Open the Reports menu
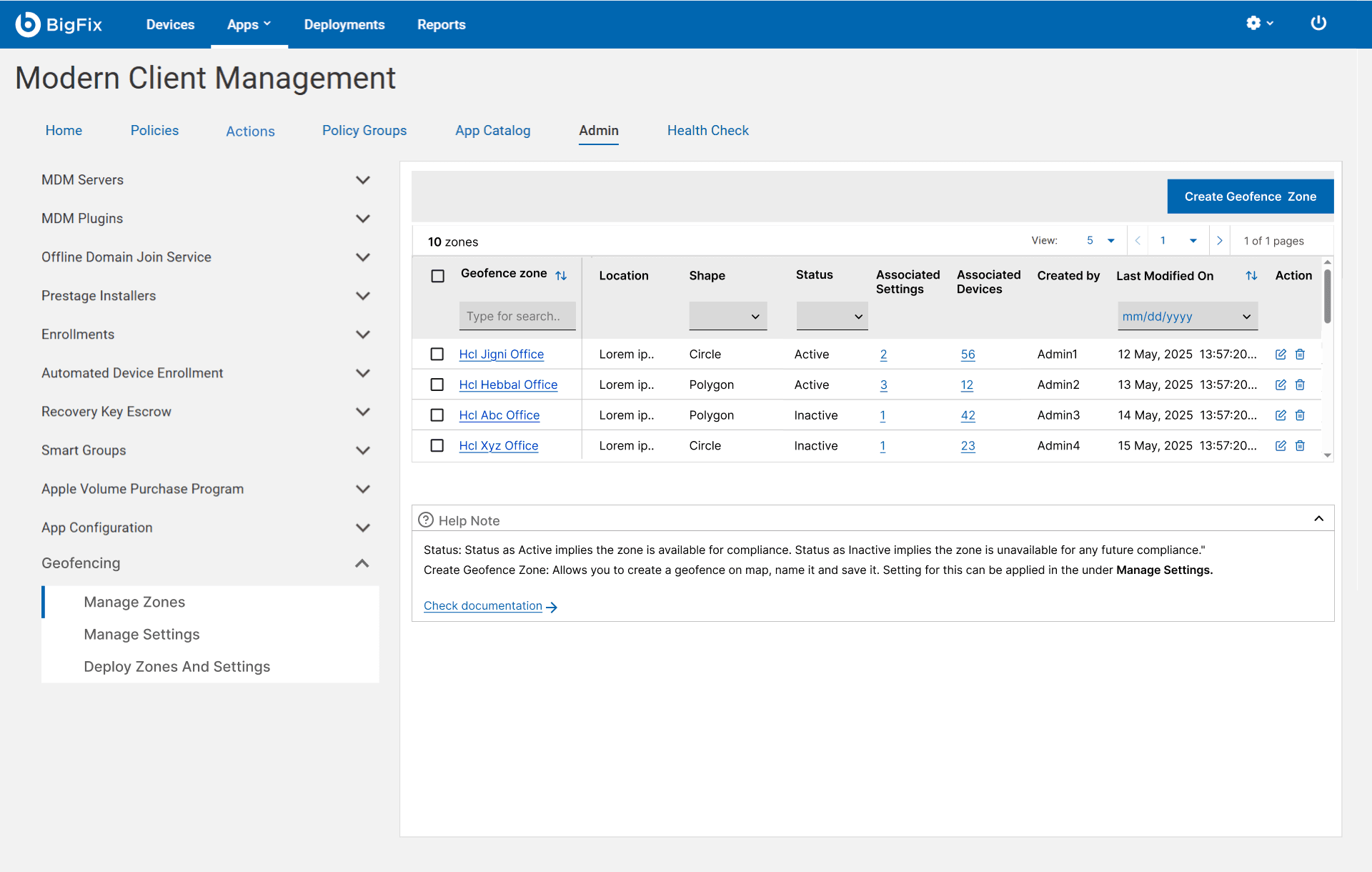The width and height of the screenshot is (1372, 872). 442,24
